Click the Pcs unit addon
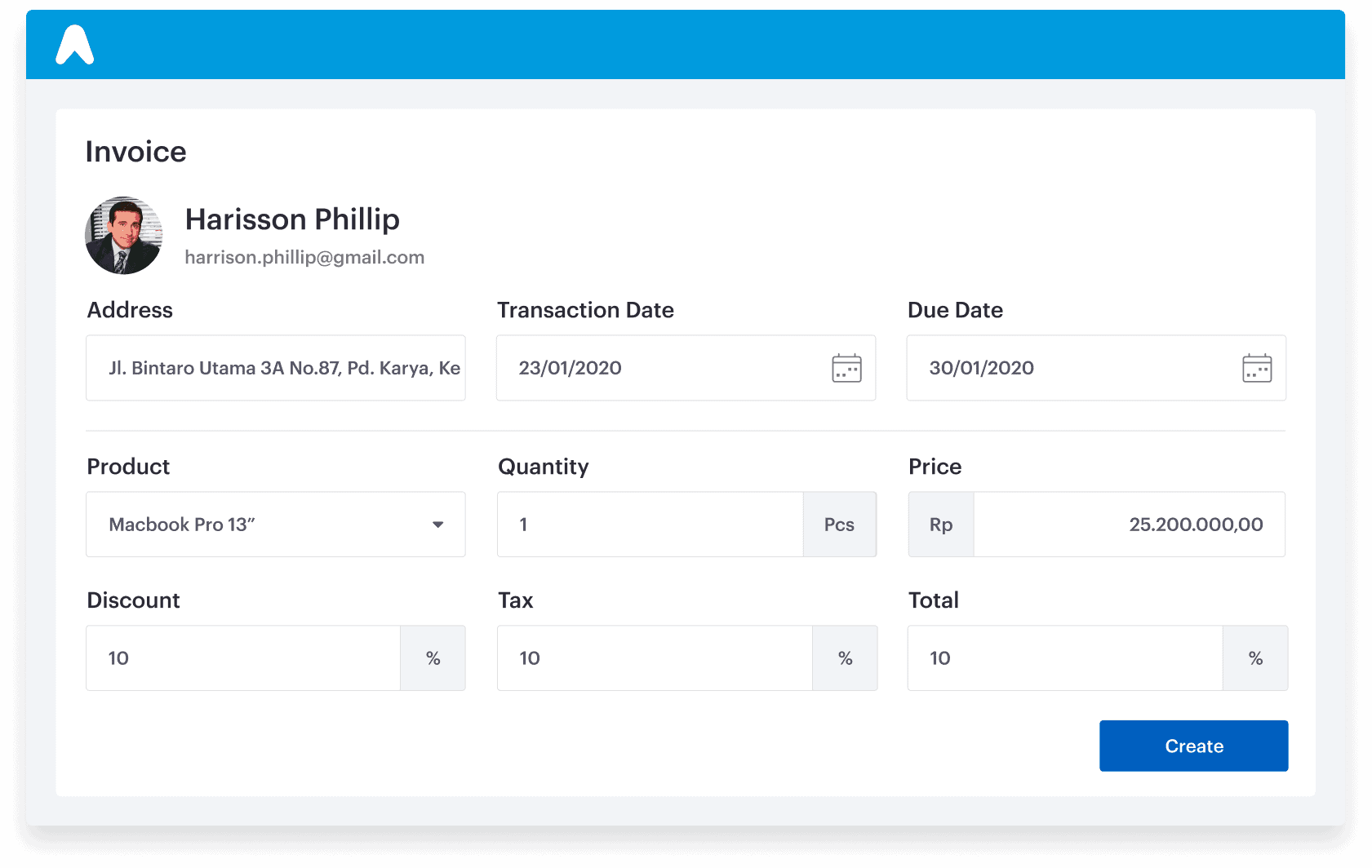Screen dimensions: 1372x868 pyautogui.click(x=840, y=525)
